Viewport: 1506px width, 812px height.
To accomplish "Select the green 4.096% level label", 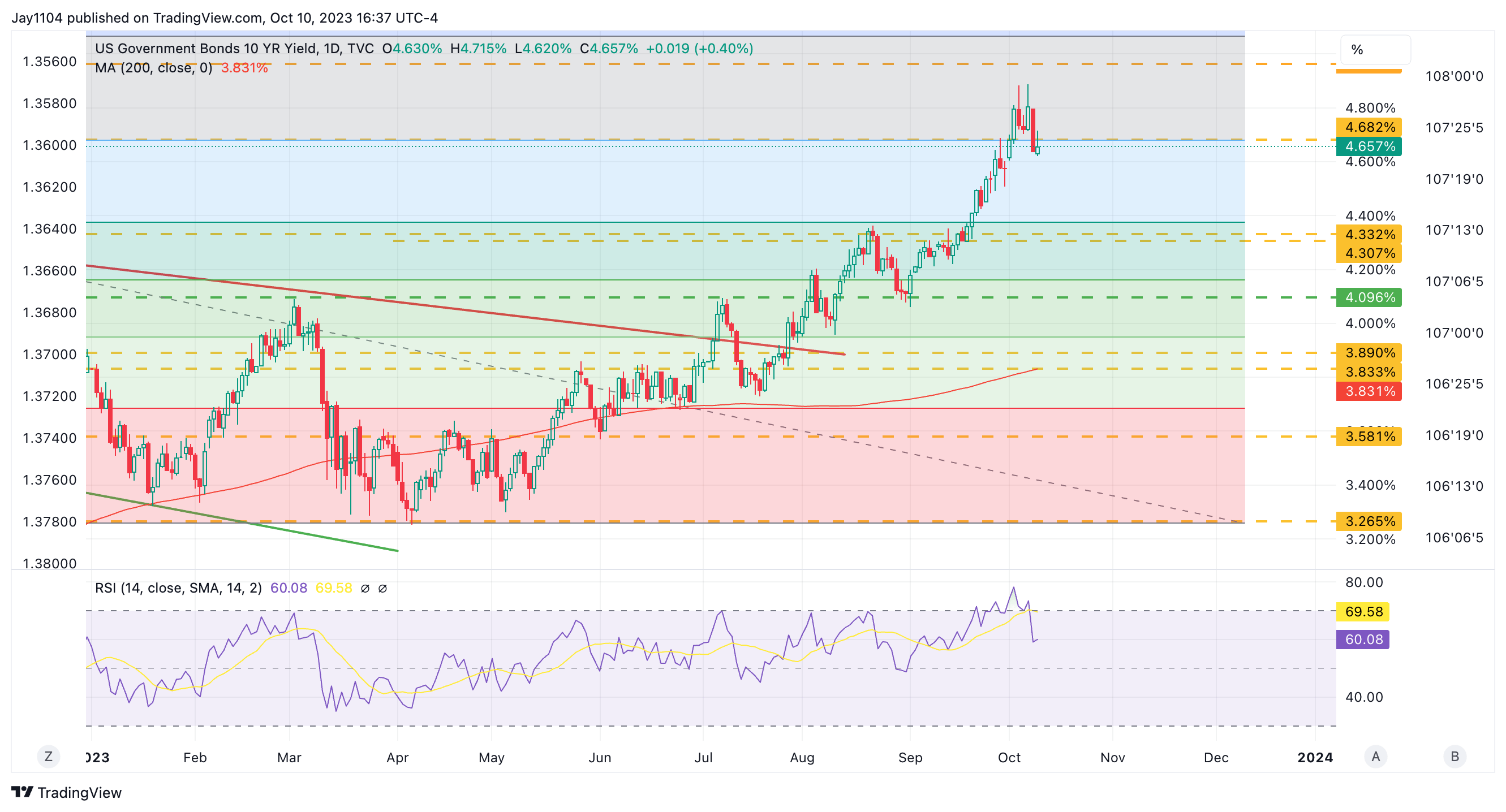I will click(x=1369, y=297).
